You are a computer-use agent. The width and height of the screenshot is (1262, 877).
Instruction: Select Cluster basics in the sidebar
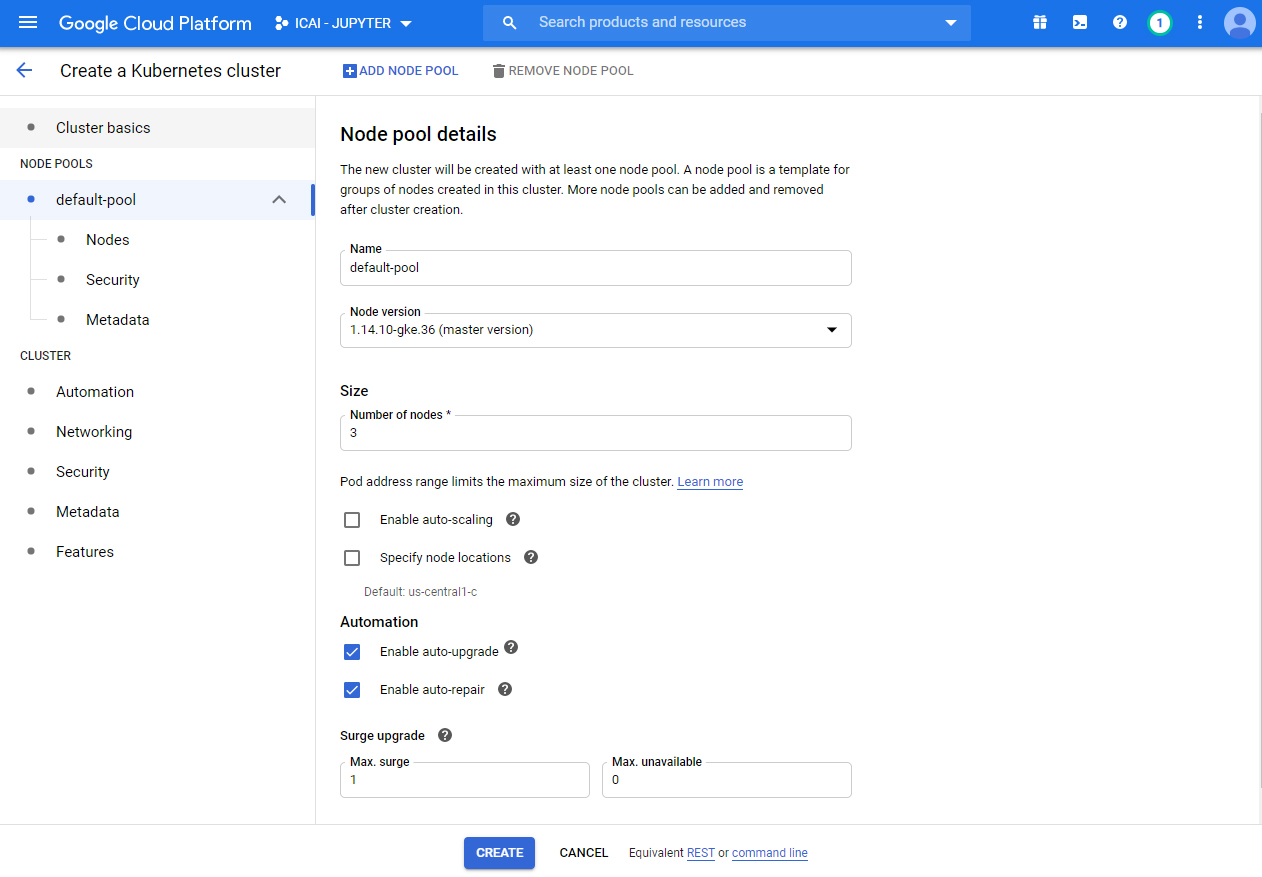coord(103,128)
